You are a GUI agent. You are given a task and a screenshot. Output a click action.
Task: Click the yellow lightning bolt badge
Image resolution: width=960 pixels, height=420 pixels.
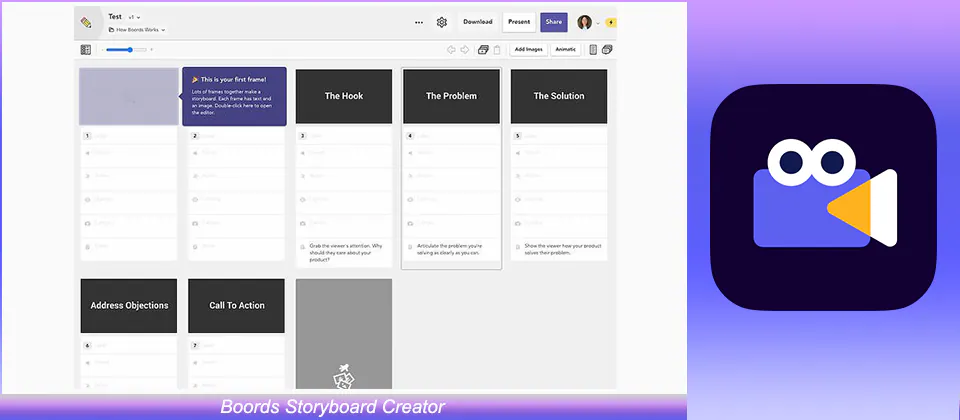(x=610, y=23)
